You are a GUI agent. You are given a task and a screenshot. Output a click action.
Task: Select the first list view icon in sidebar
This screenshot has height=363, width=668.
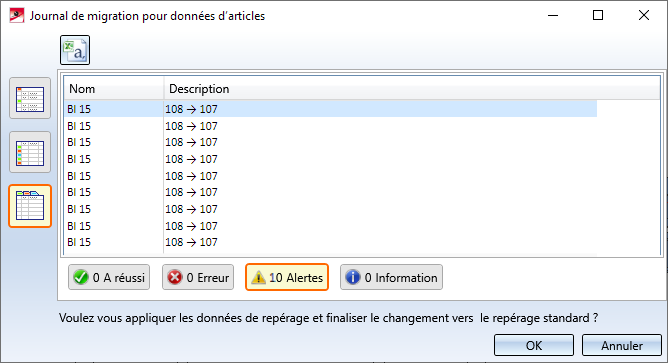pos(30,98)
